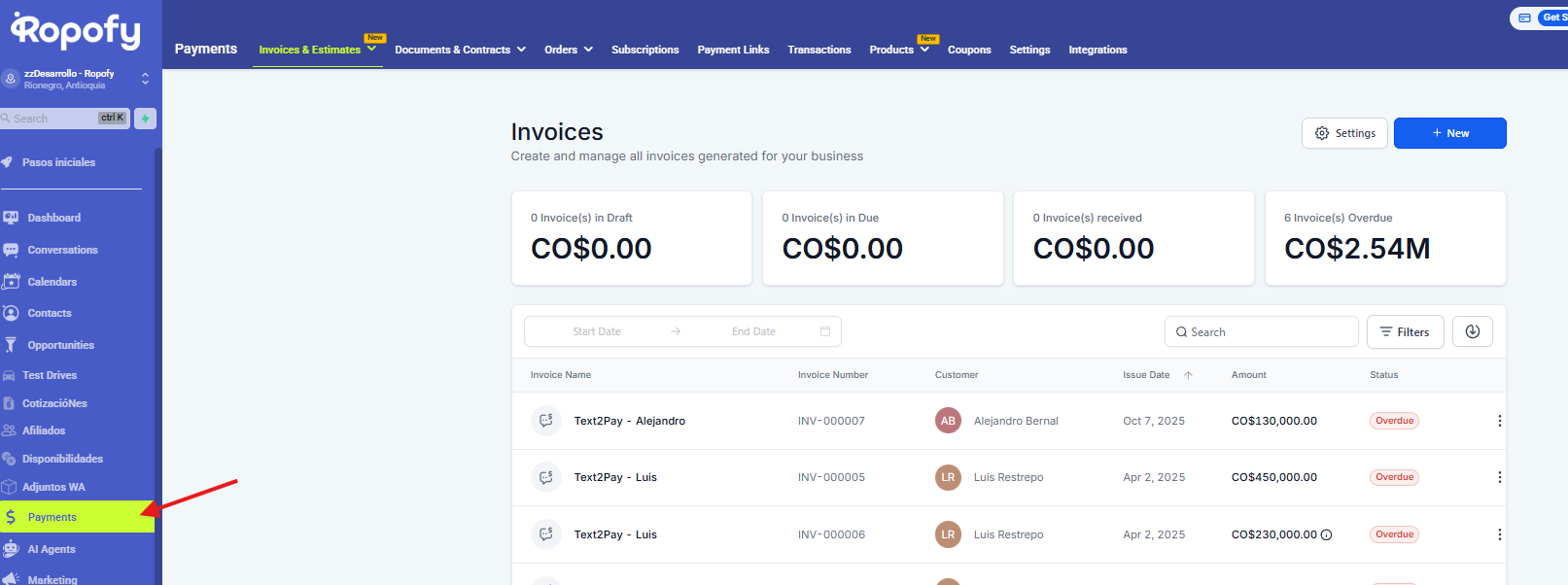Open three-dot menu for invoice INV-000007
This screenshot has height=585, width=1568.
pos(1499,421)
